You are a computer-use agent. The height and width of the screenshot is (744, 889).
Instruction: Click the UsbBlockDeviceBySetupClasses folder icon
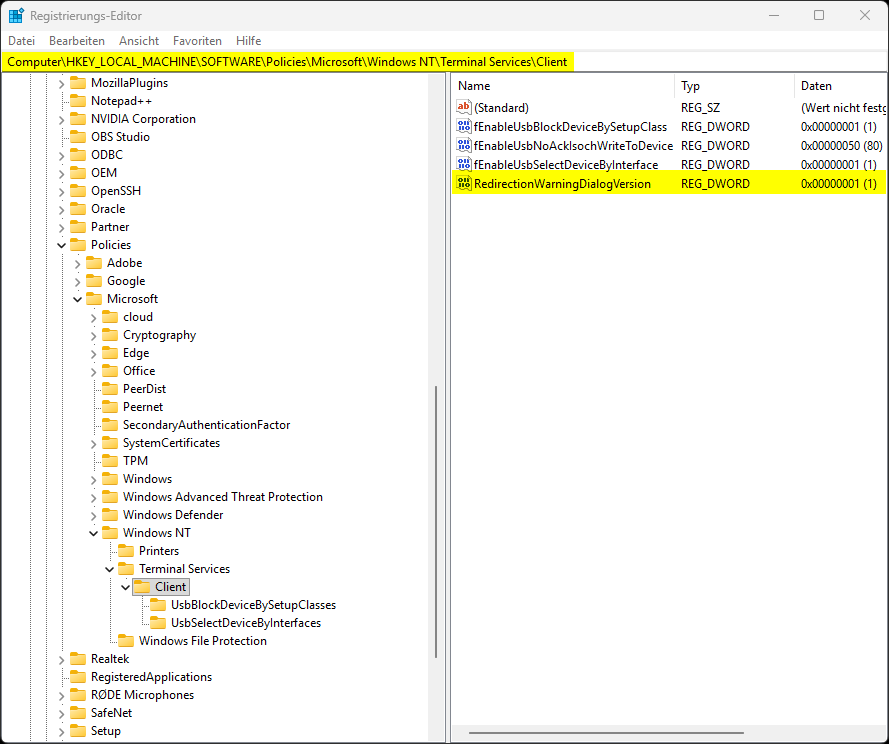[158, 605]
